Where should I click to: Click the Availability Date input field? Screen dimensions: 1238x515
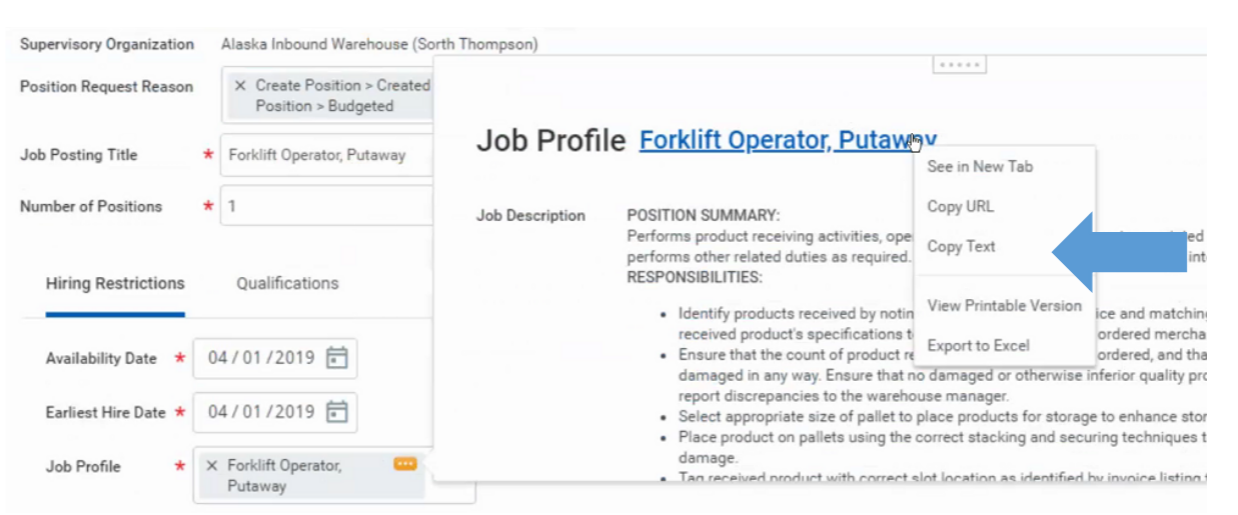tap(275, 358)
